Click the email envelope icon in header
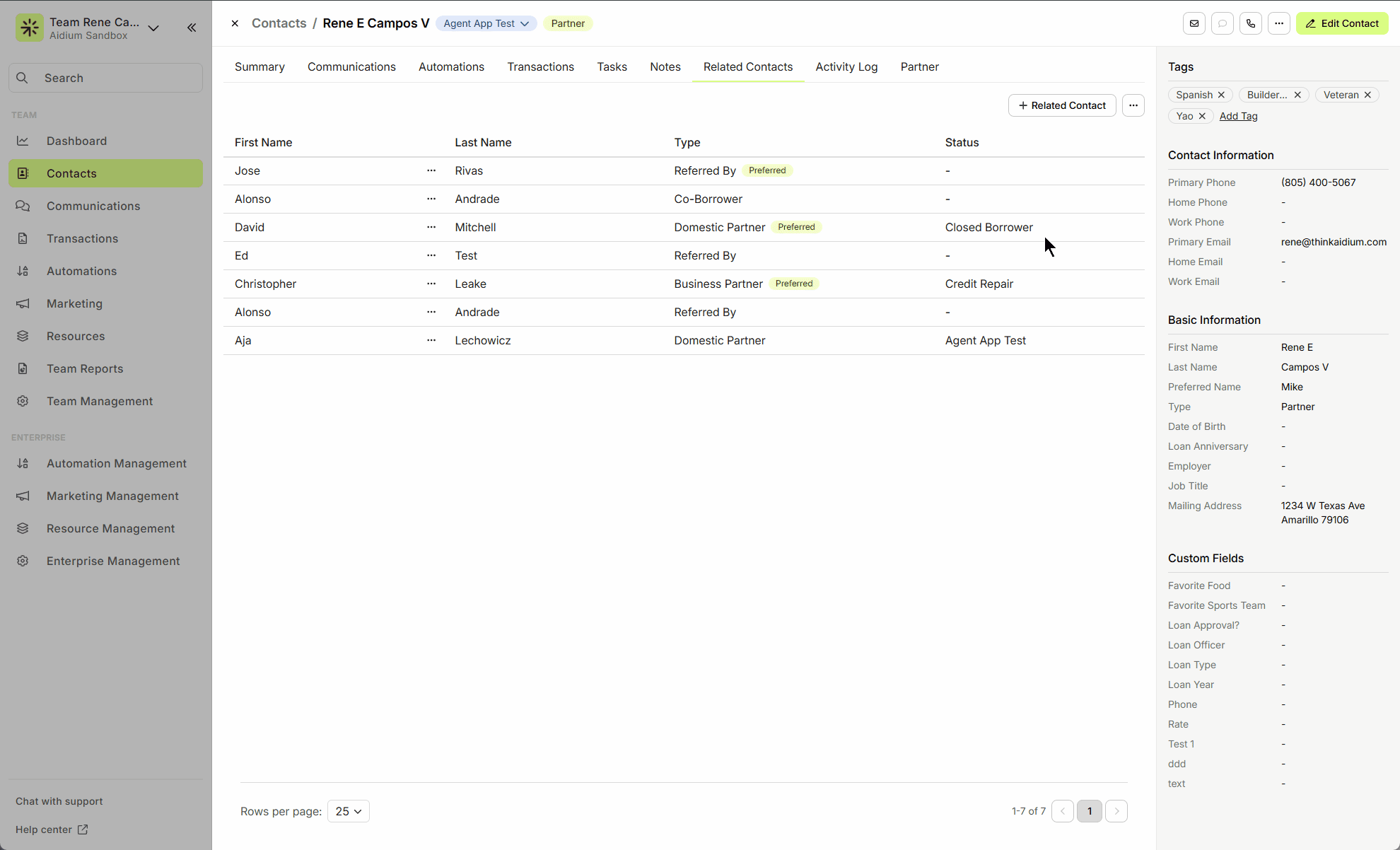 tap(1194, 23)
